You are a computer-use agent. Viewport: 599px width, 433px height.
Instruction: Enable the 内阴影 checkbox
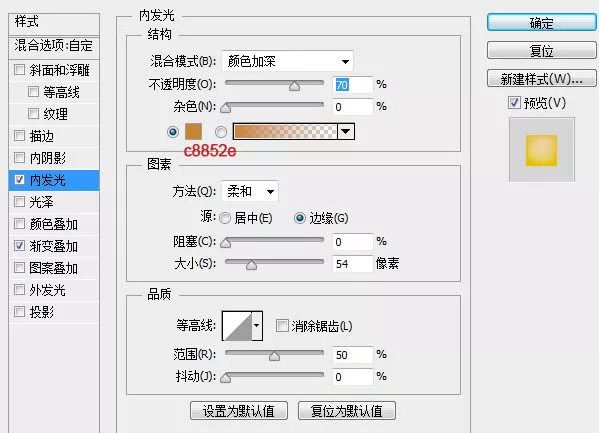click(x=19, y=157)
